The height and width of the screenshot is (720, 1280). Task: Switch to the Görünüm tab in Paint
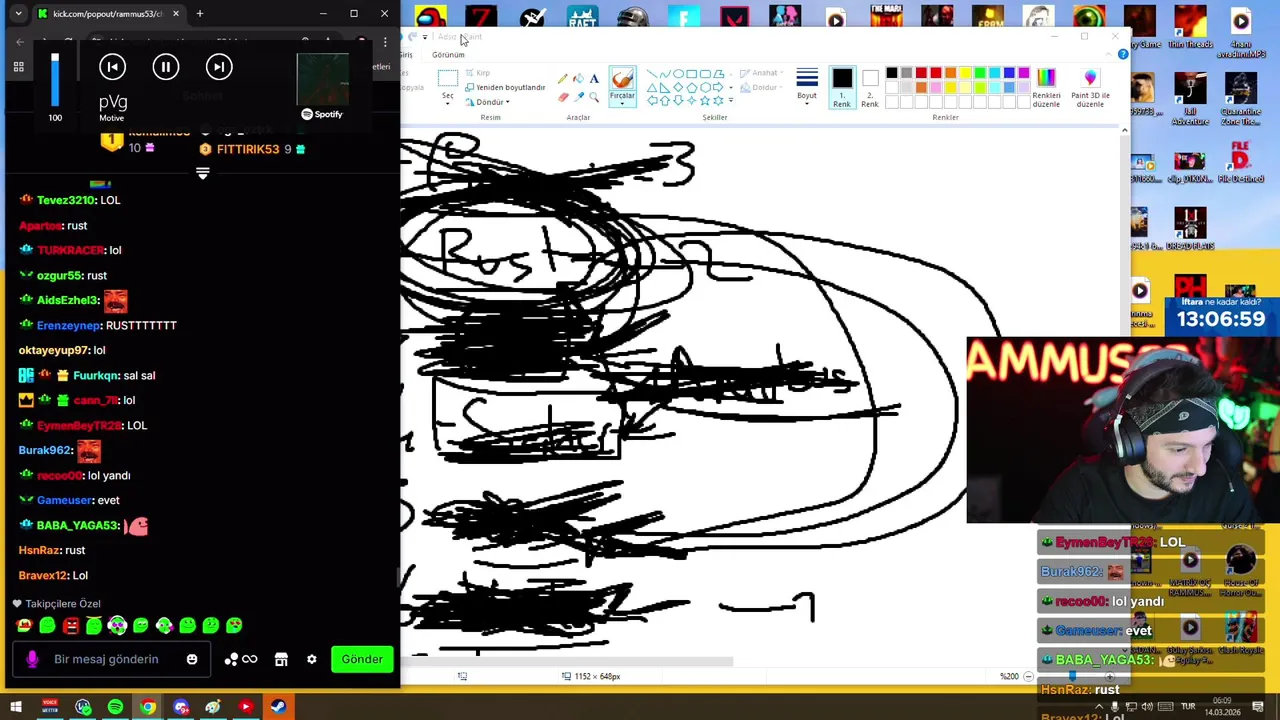point(448,55)
